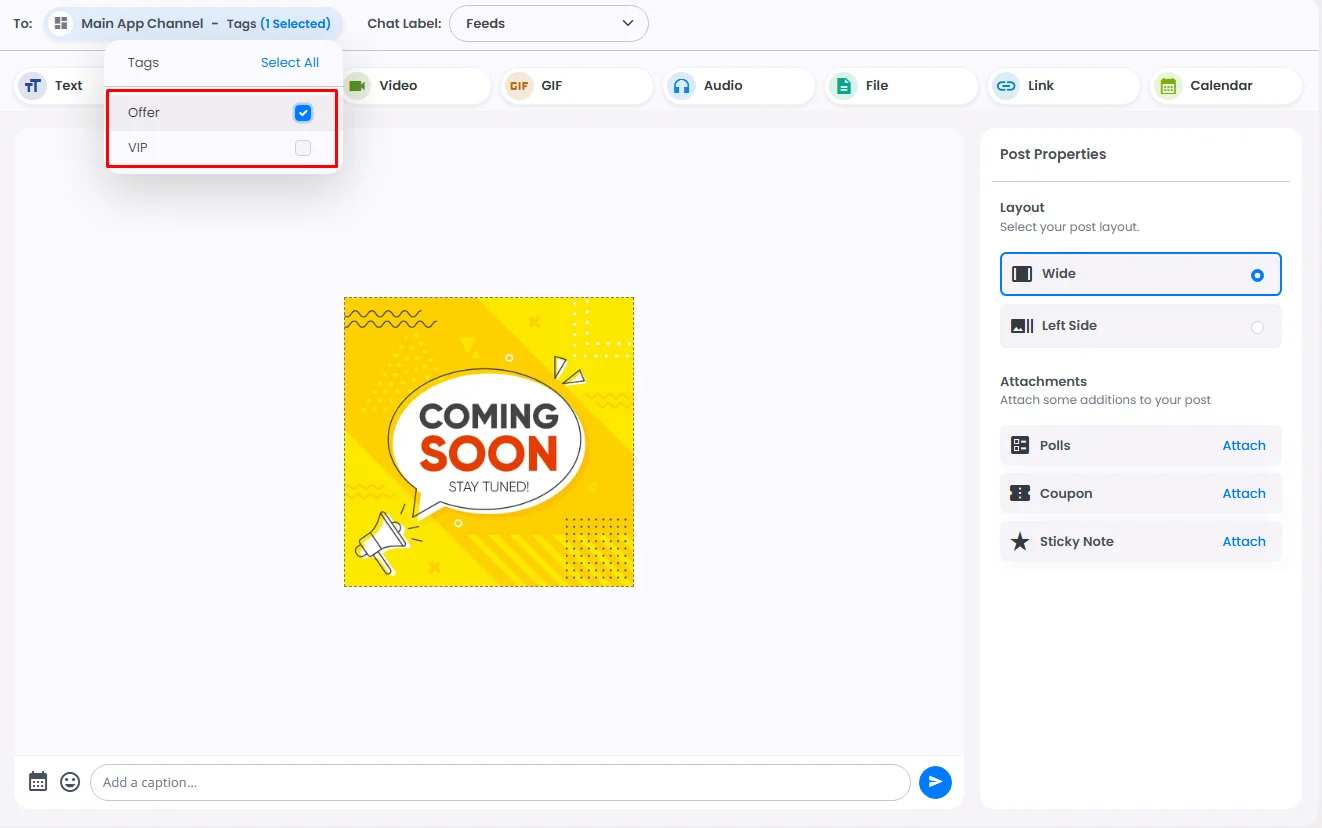Attach a coupon to the post
This screenshot has height=828, width=1322.
coord(1243,494)
